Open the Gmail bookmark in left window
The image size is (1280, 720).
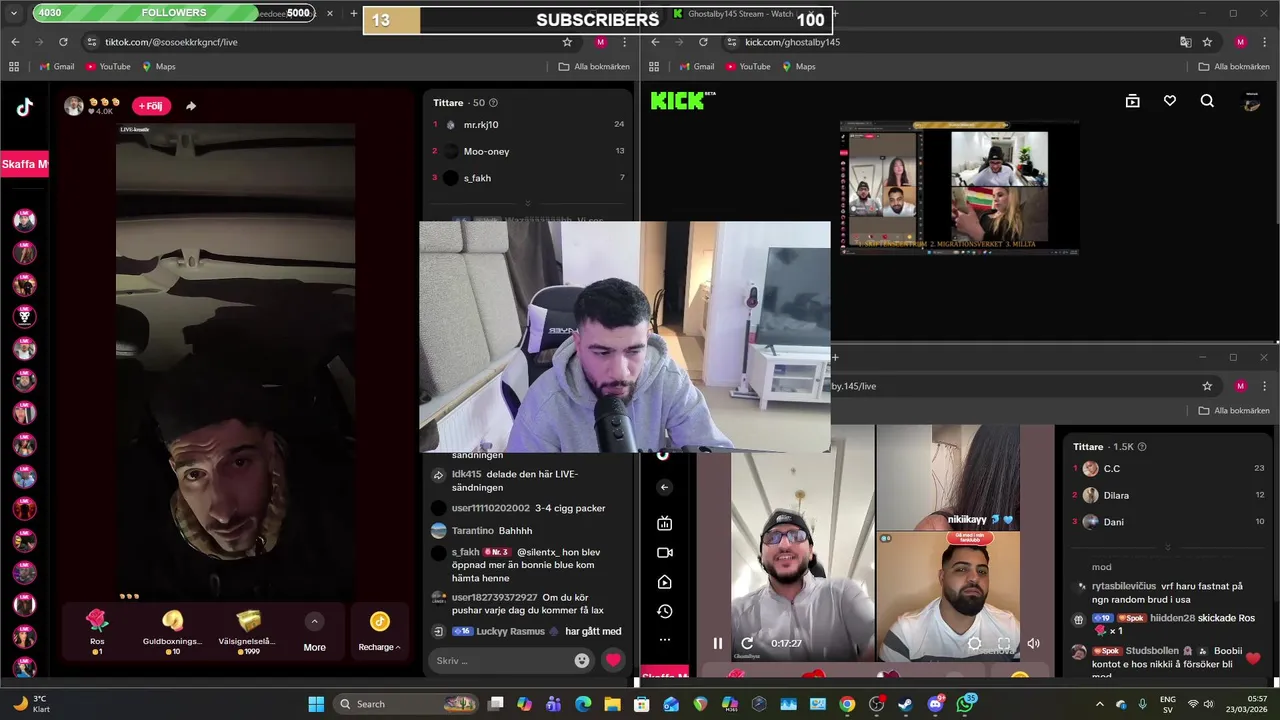56,66
